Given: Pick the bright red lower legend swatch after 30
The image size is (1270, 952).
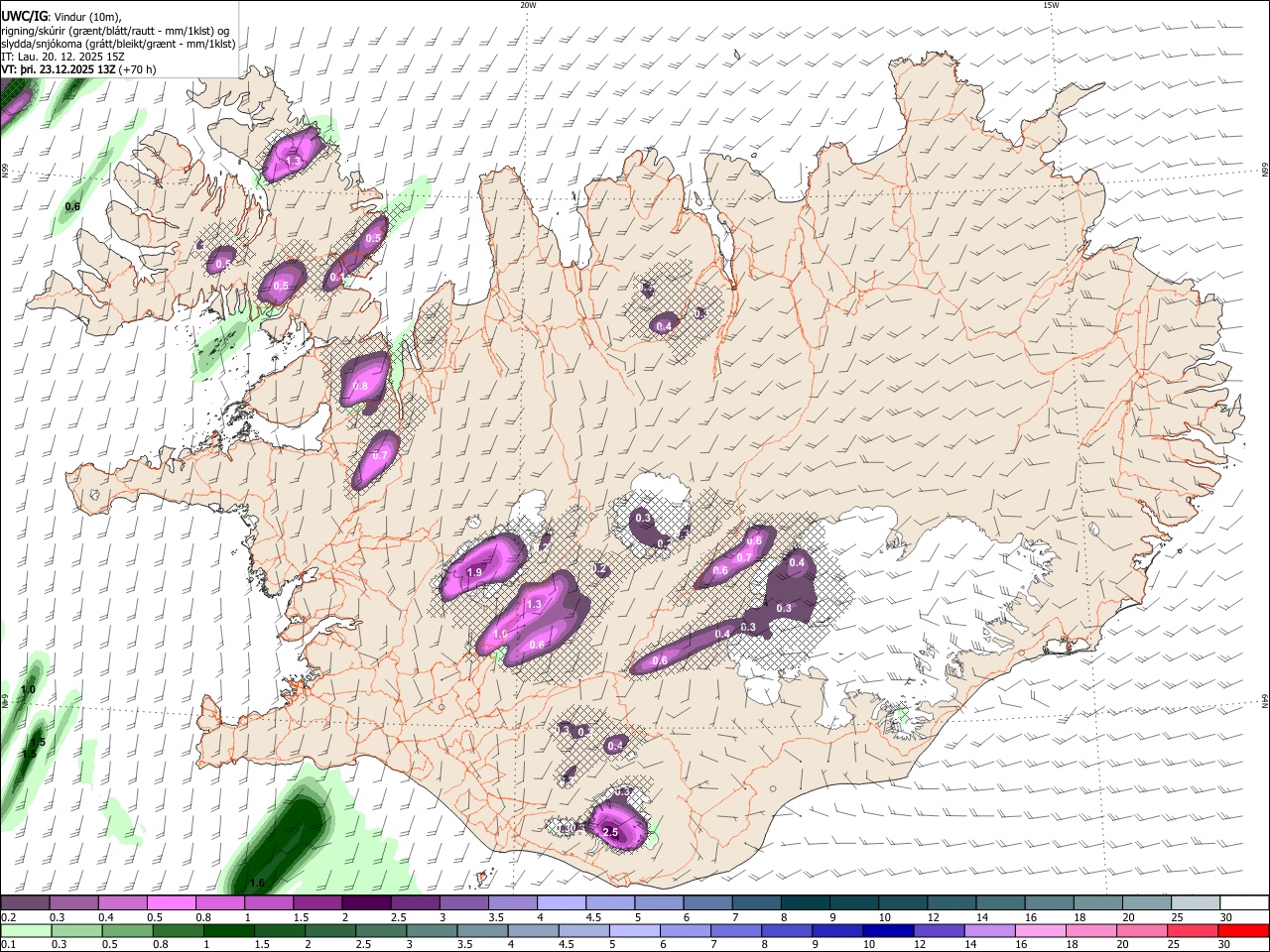Looking at the screenshot, I should pos(1244,930).
